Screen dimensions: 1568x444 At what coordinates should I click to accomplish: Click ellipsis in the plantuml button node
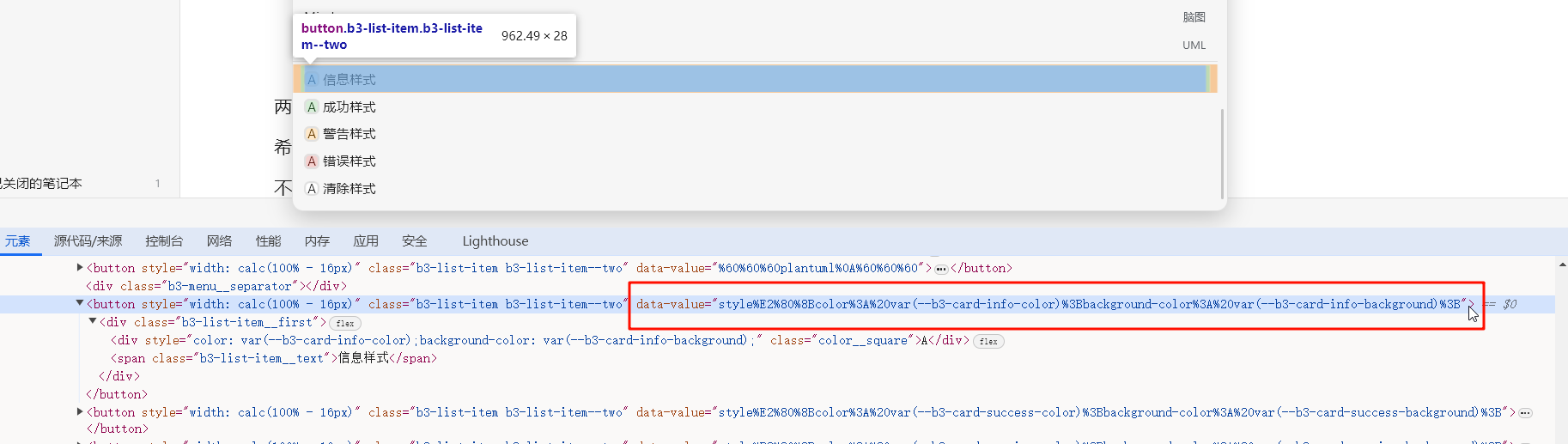pyautogui.click(x=941, y=269)
